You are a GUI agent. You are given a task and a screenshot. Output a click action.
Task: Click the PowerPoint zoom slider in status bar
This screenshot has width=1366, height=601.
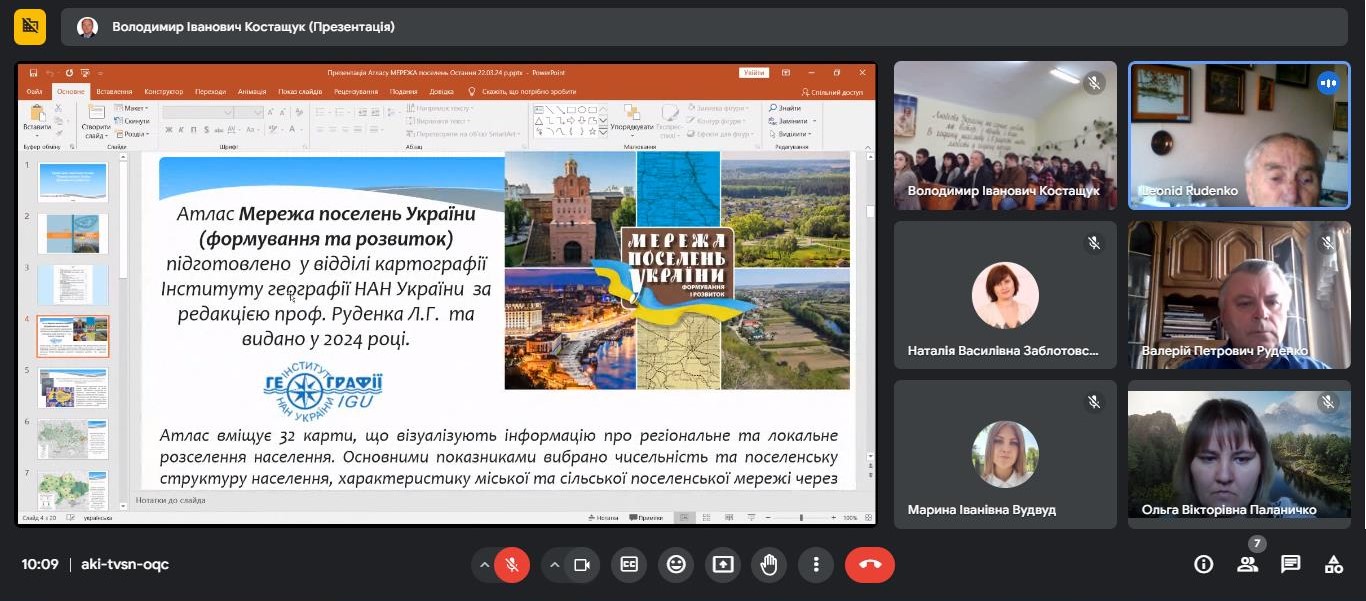tap(801, 518)
